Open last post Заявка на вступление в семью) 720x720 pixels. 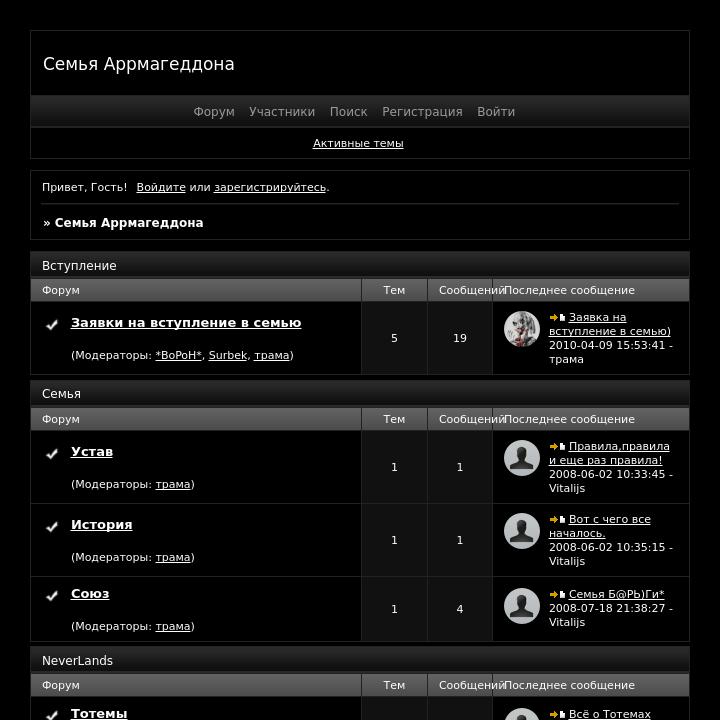(x=610, y=324)
